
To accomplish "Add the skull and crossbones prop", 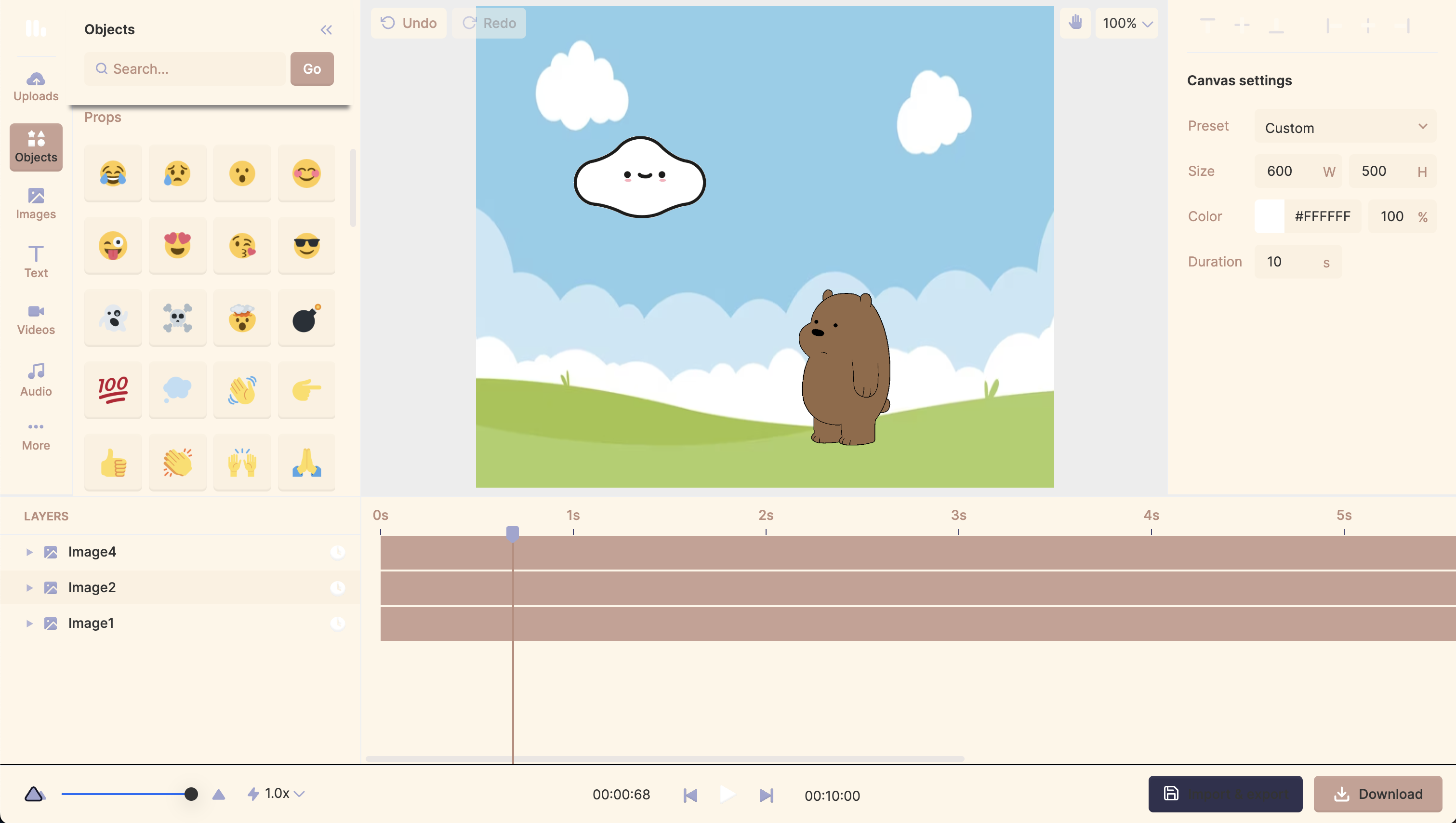I will click(x=177, y=318).
